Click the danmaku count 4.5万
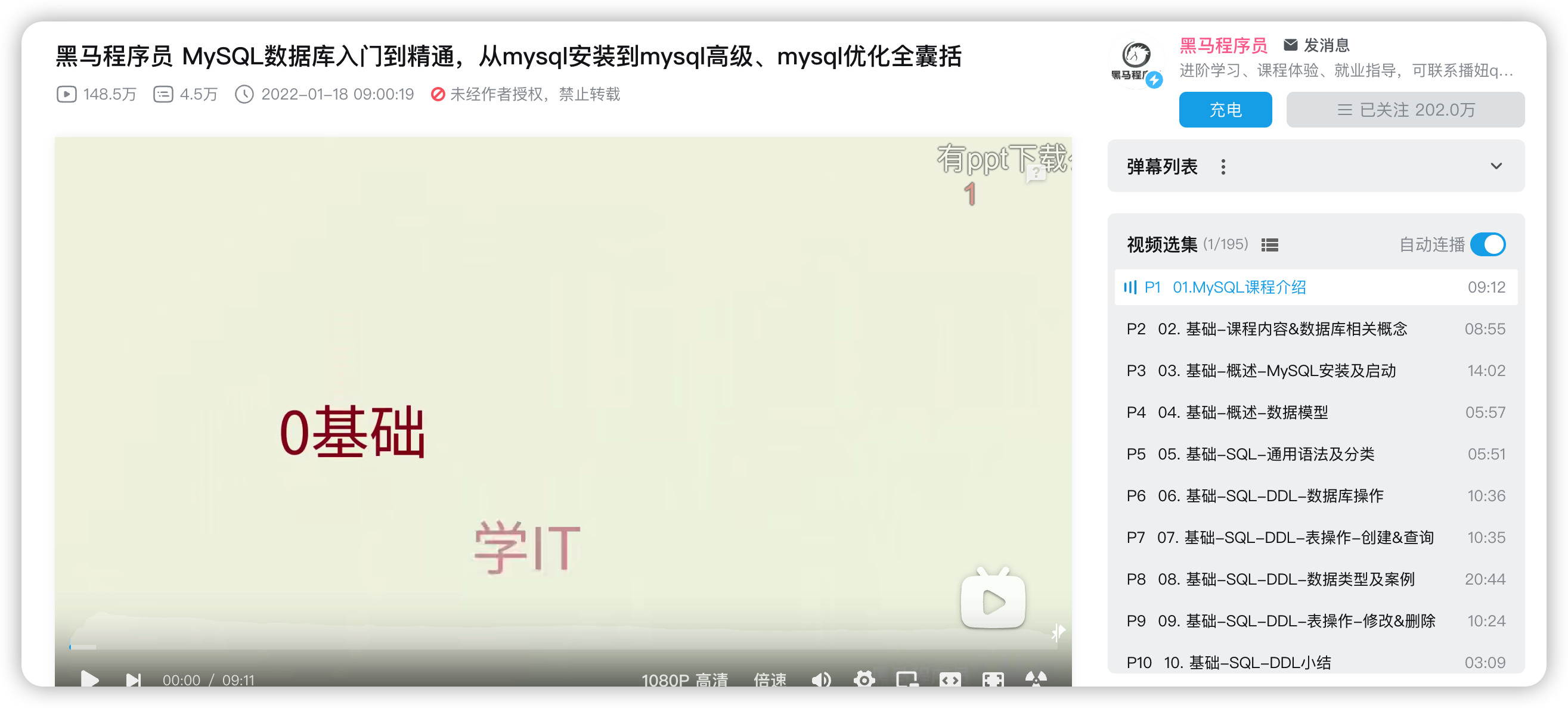 point(185,94)
